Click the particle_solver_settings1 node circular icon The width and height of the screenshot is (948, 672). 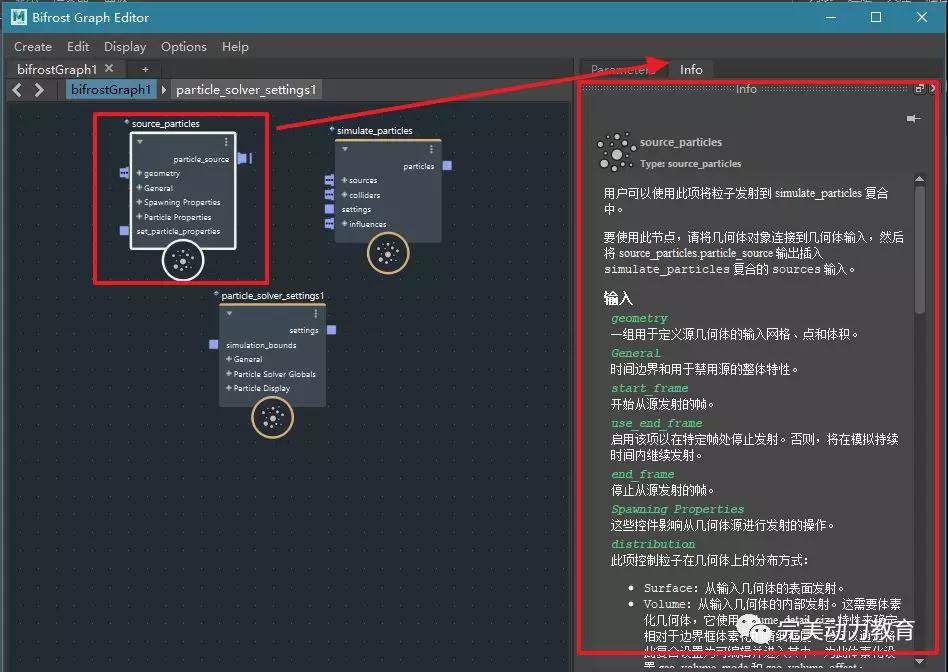[x=272, y=418]
